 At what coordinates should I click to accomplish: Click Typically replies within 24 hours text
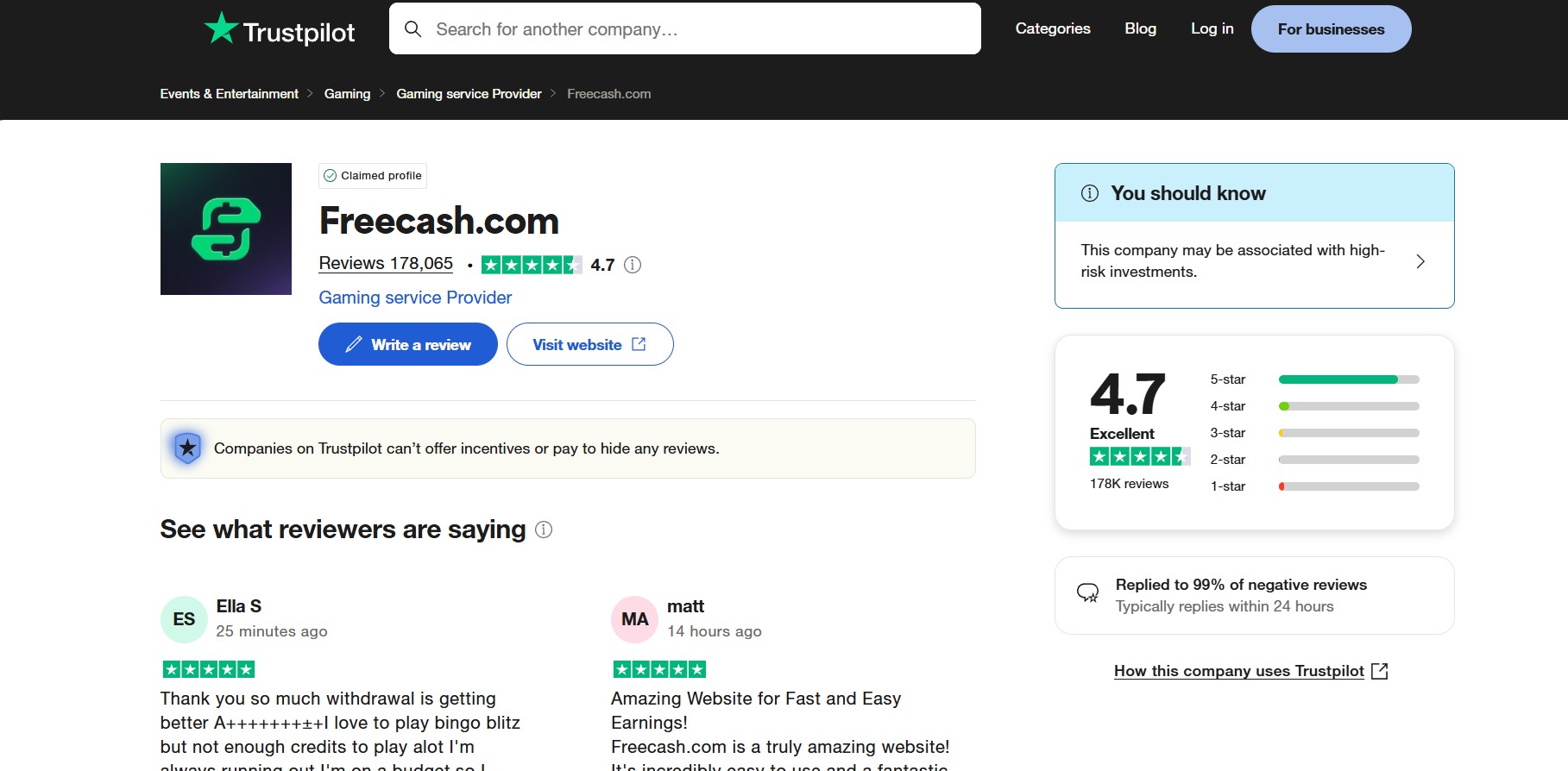point(1225,606)
